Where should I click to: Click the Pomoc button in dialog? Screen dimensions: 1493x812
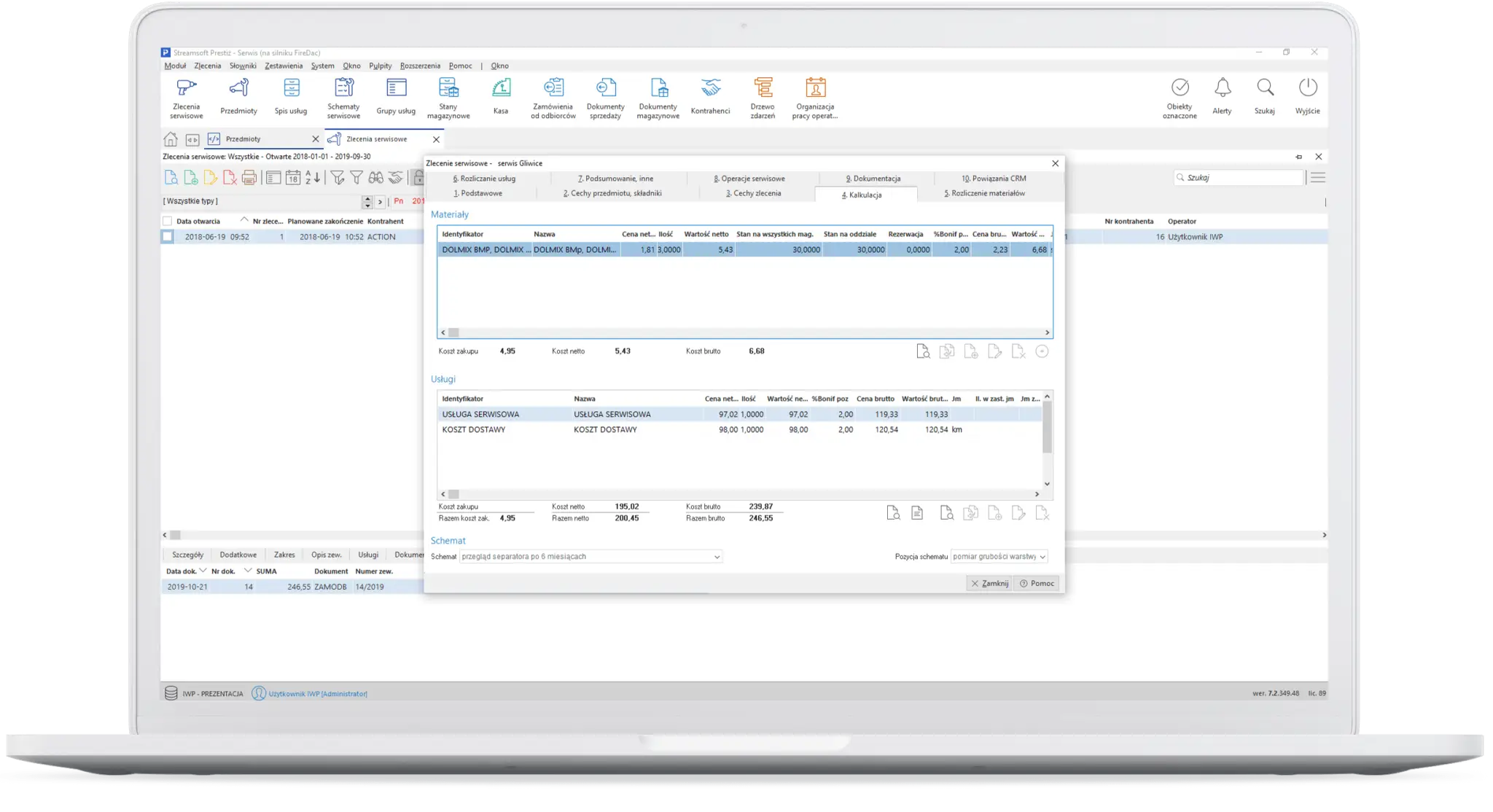click(1037, 583)
